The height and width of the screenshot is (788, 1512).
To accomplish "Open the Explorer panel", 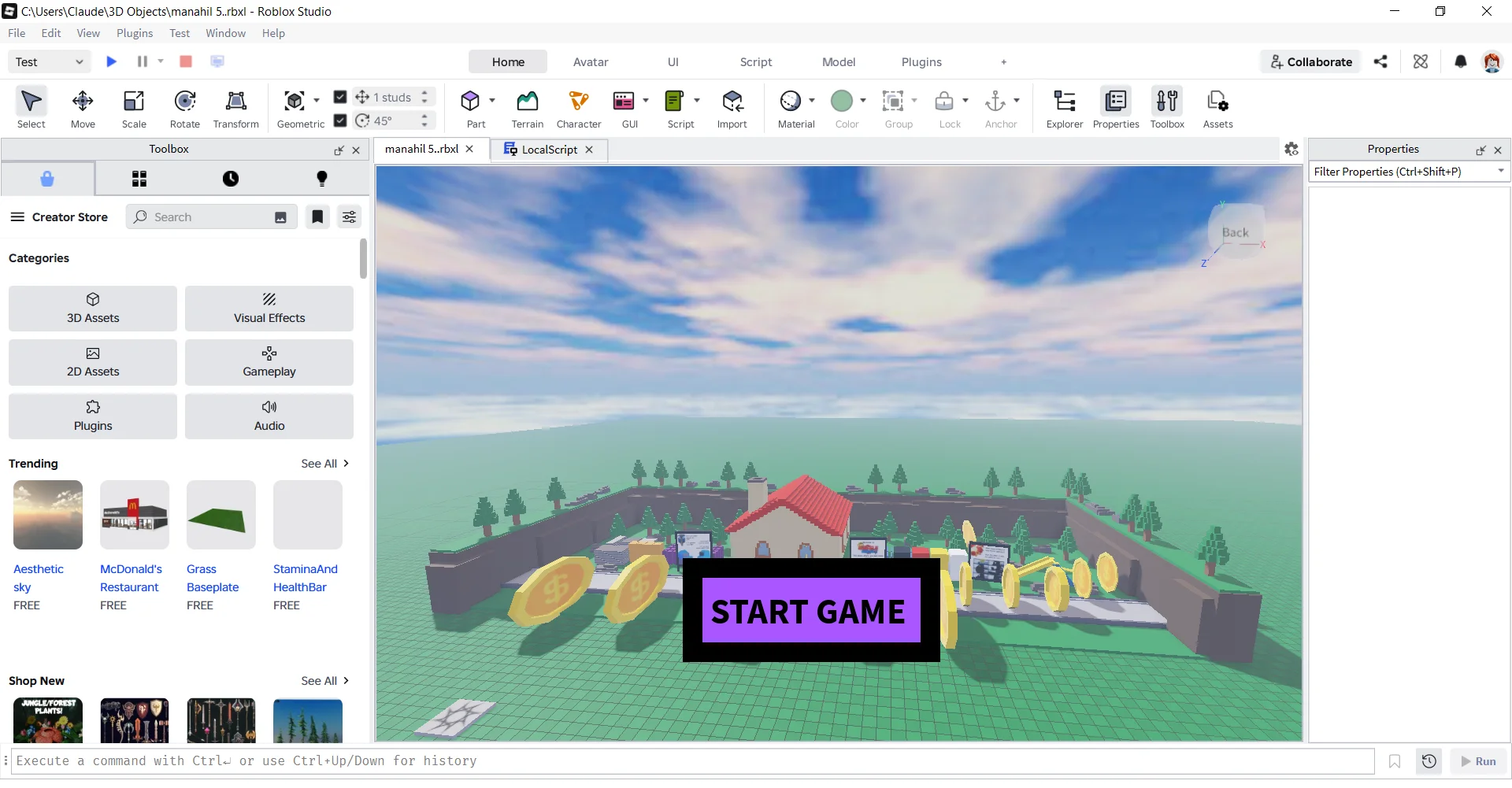I will pos(1065,107).
